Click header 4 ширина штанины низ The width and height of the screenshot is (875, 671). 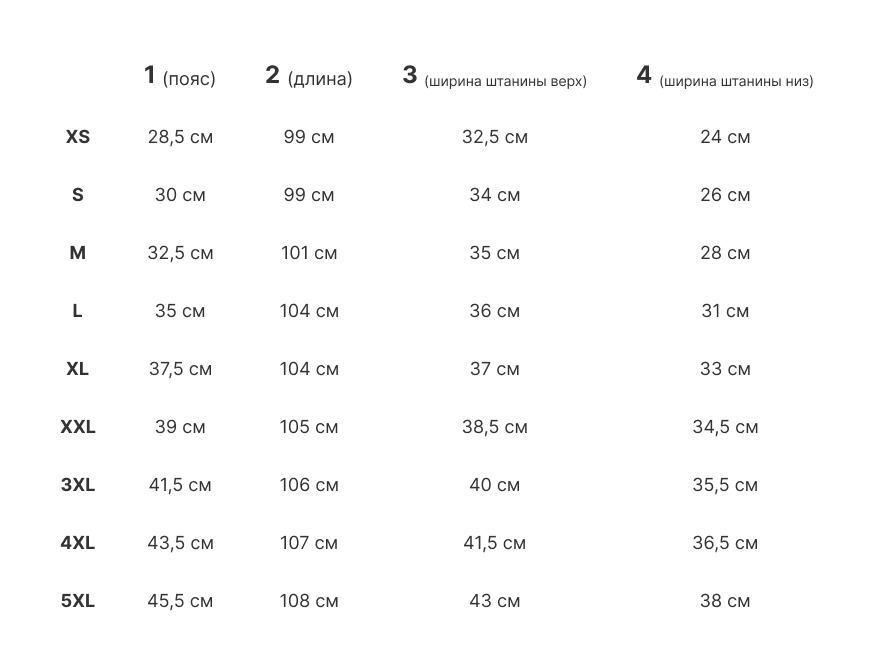[x=725, y=78]
